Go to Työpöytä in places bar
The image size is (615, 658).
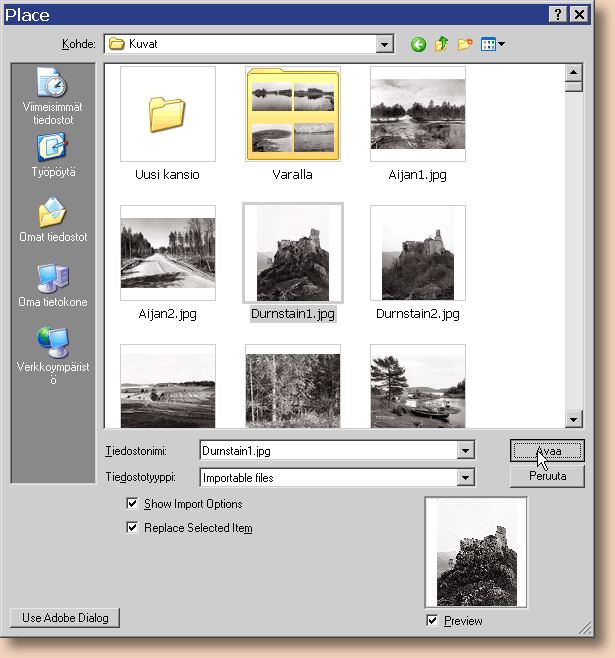click(x=54, y=156)
